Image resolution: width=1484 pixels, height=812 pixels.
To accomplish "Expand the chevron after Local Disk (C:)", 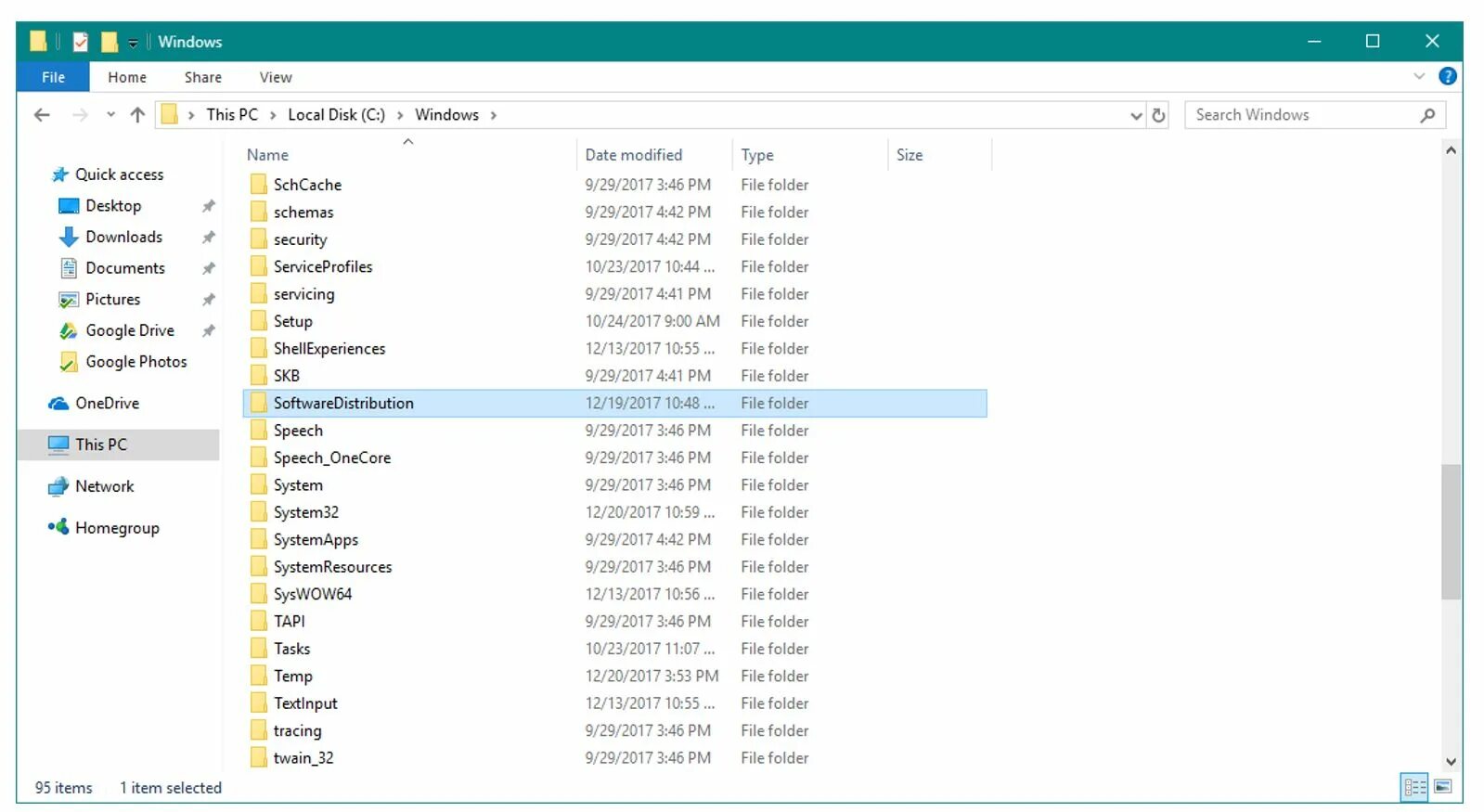I will tap(400, 115).
